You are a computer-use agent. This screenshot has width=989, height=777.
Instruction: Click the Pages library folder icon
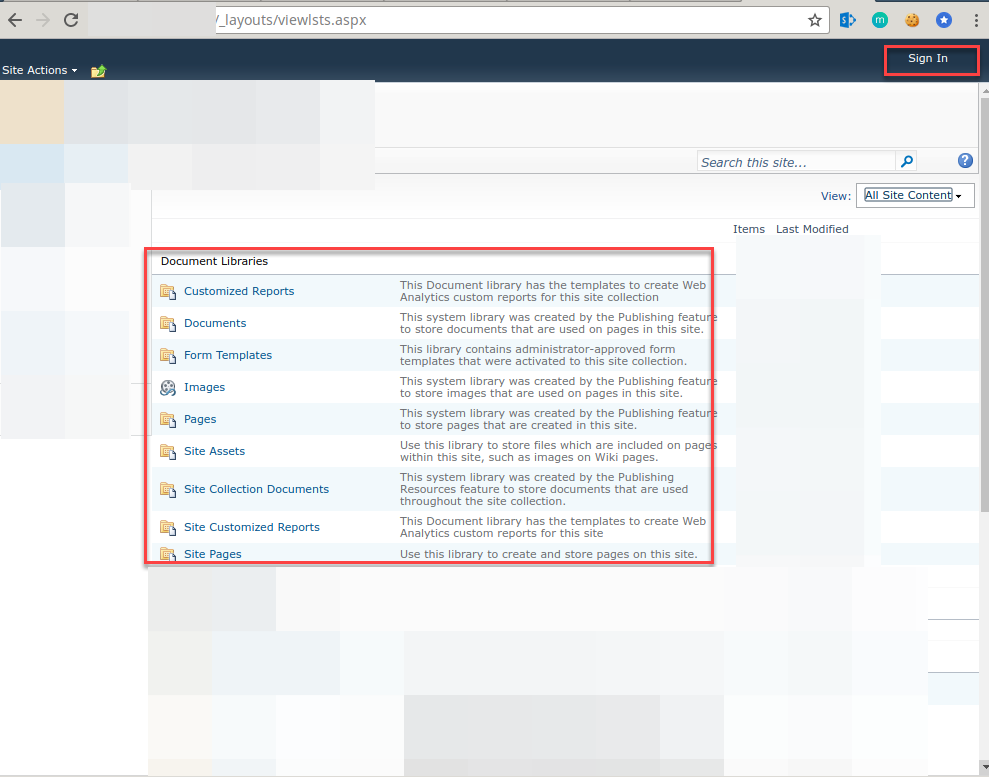(x=167, y=419)
